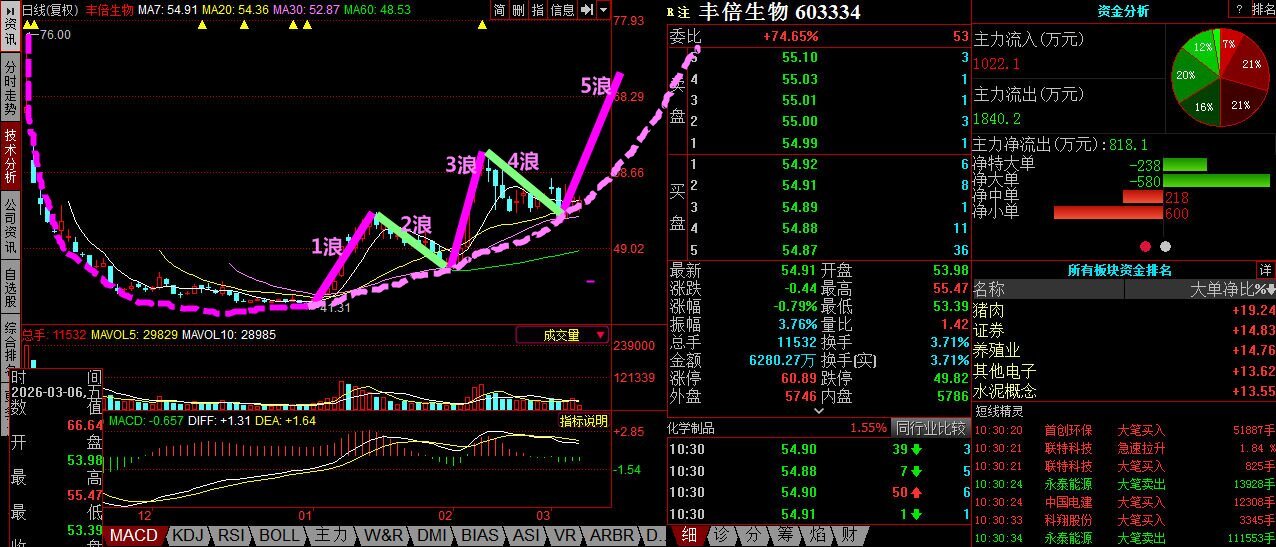
Task: Click the 其他电子 sector row
Action: coord(1124,371)
